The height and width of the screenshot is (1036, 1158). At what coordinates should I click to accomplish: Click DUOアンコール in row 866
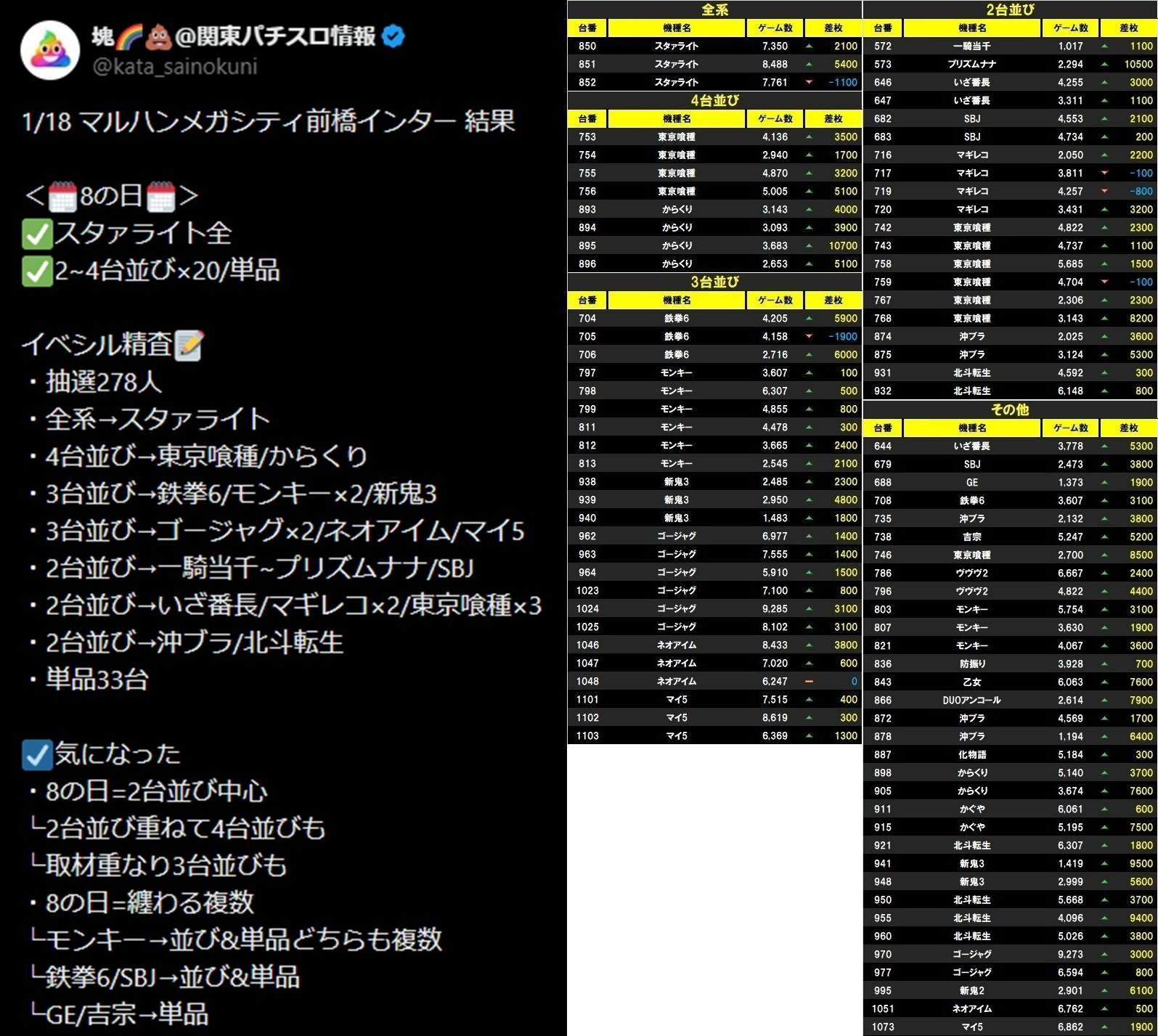(x=972, y=700)
